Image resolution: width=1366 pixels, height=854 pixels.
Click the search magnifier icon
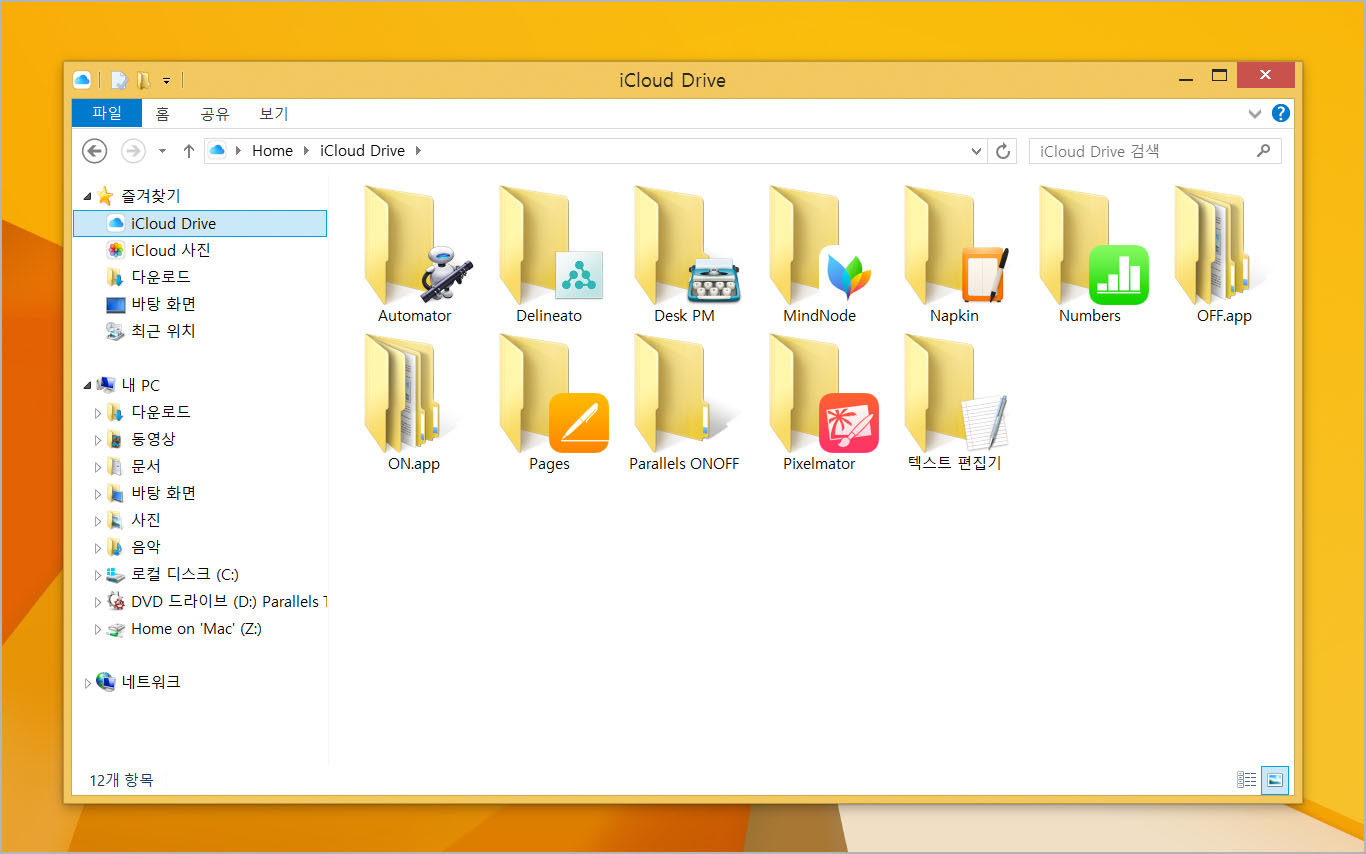pos(1264,151)
